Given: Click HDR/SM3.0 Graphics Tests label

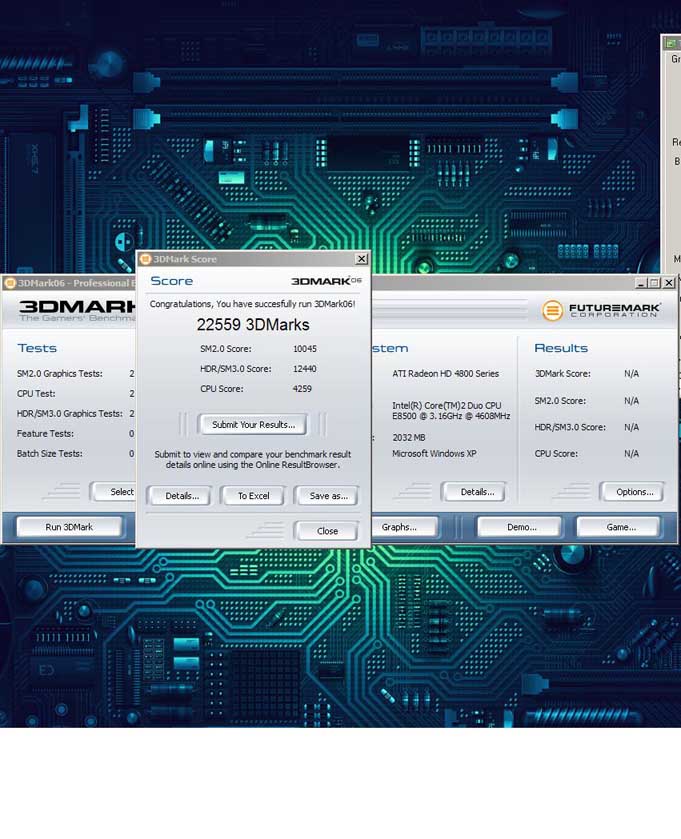Looking at the screenshot, I should click(x=70, y=414).
